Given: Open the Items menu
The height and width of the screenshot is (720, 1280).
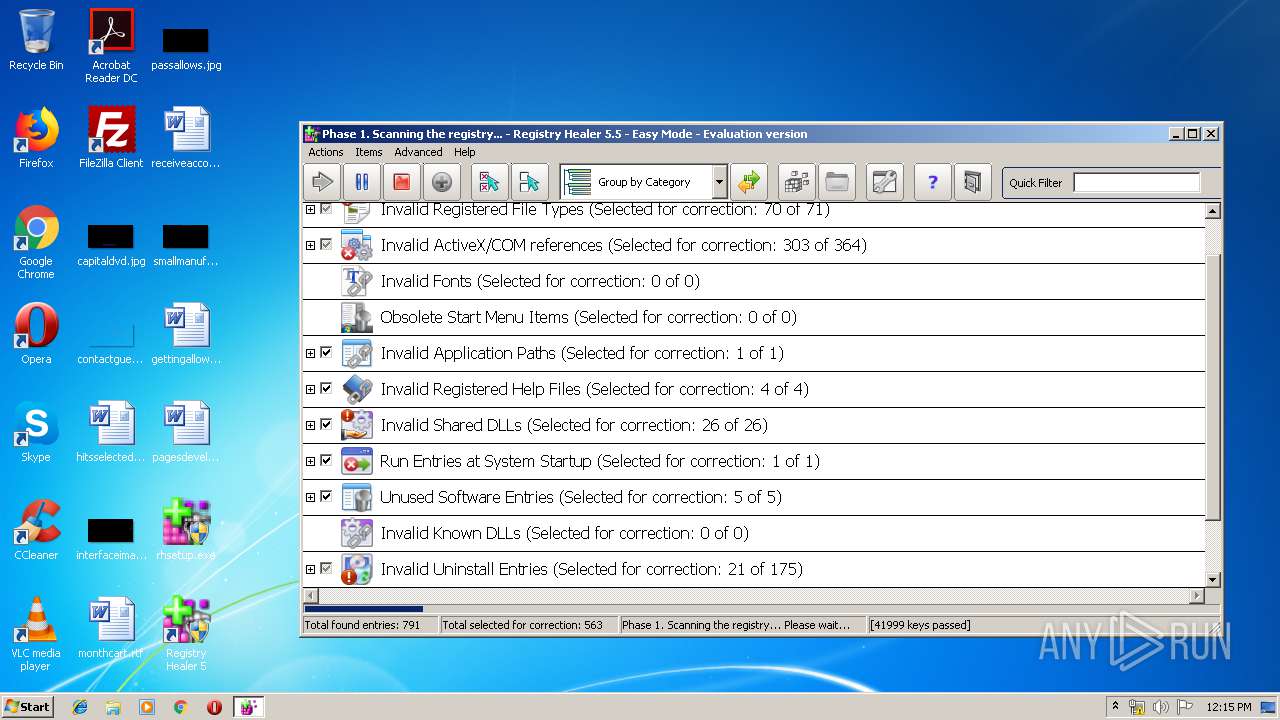Looking at the screenshot, I should 369,152.
